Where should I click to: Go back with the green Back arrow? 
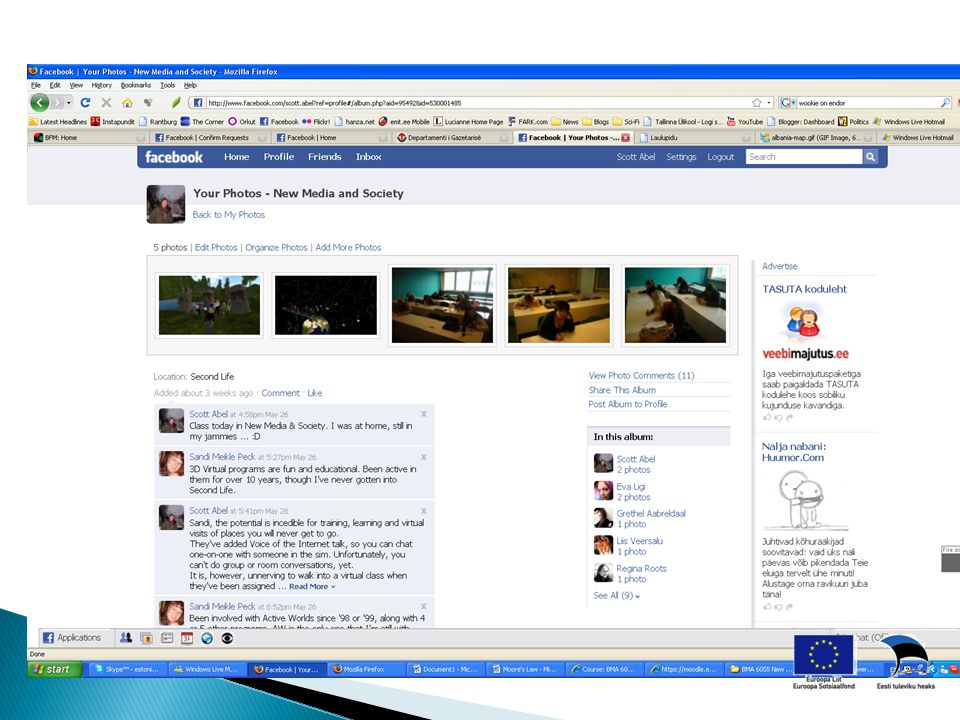tap(40, 102)
